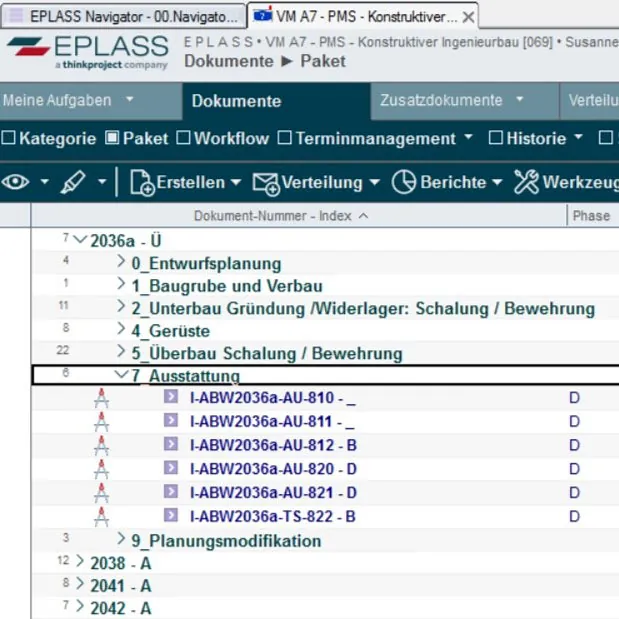The width and height of the screenshot is (619, 619).
Task: Click the Berichte pie chart icon
Action: tap(403, 182)
